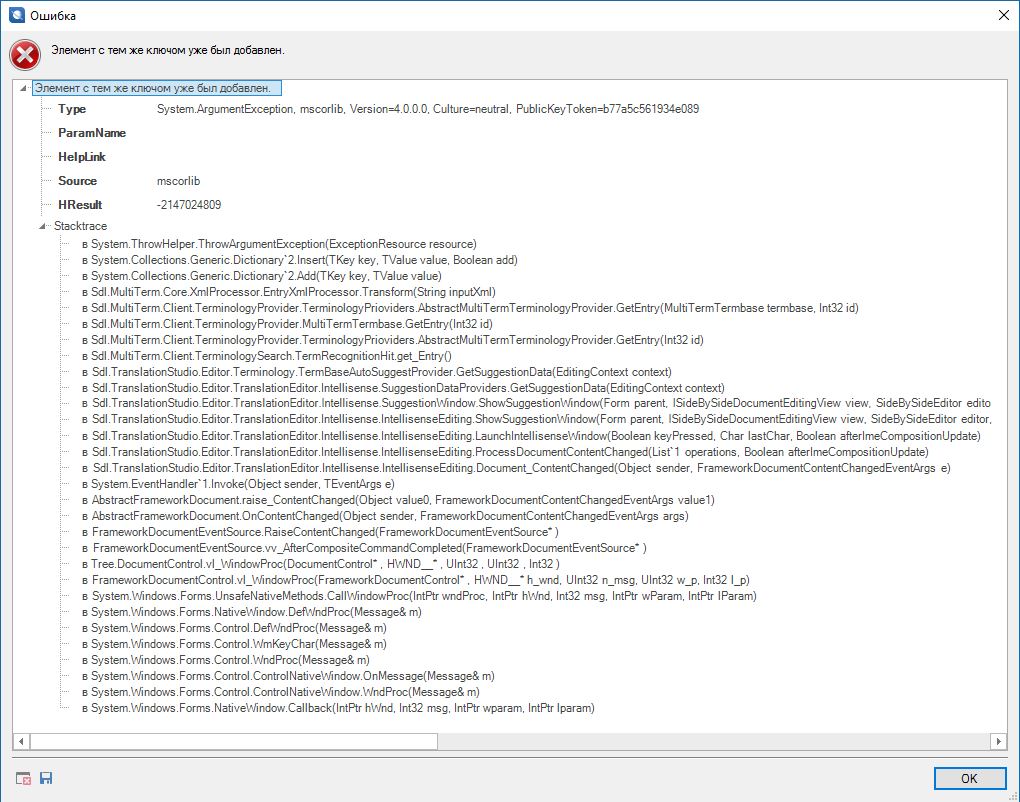Image resolution: width=1020 pixels, height=802 pixels.
Task: Select TermRecognitionHit.get_Entry() line
Action: 267,356
